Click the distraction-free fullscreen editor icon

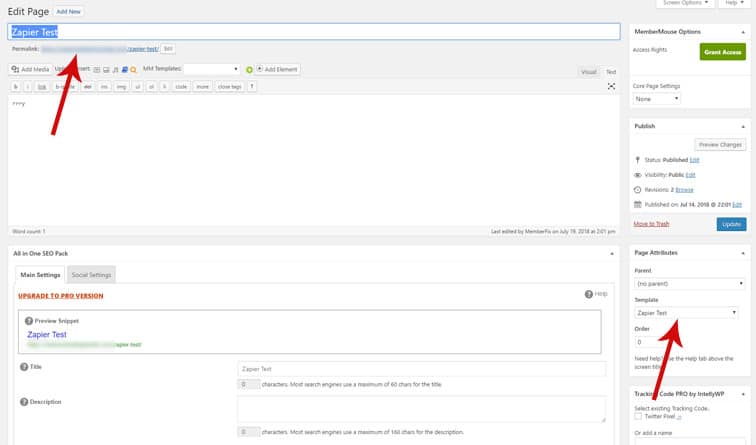611,87
